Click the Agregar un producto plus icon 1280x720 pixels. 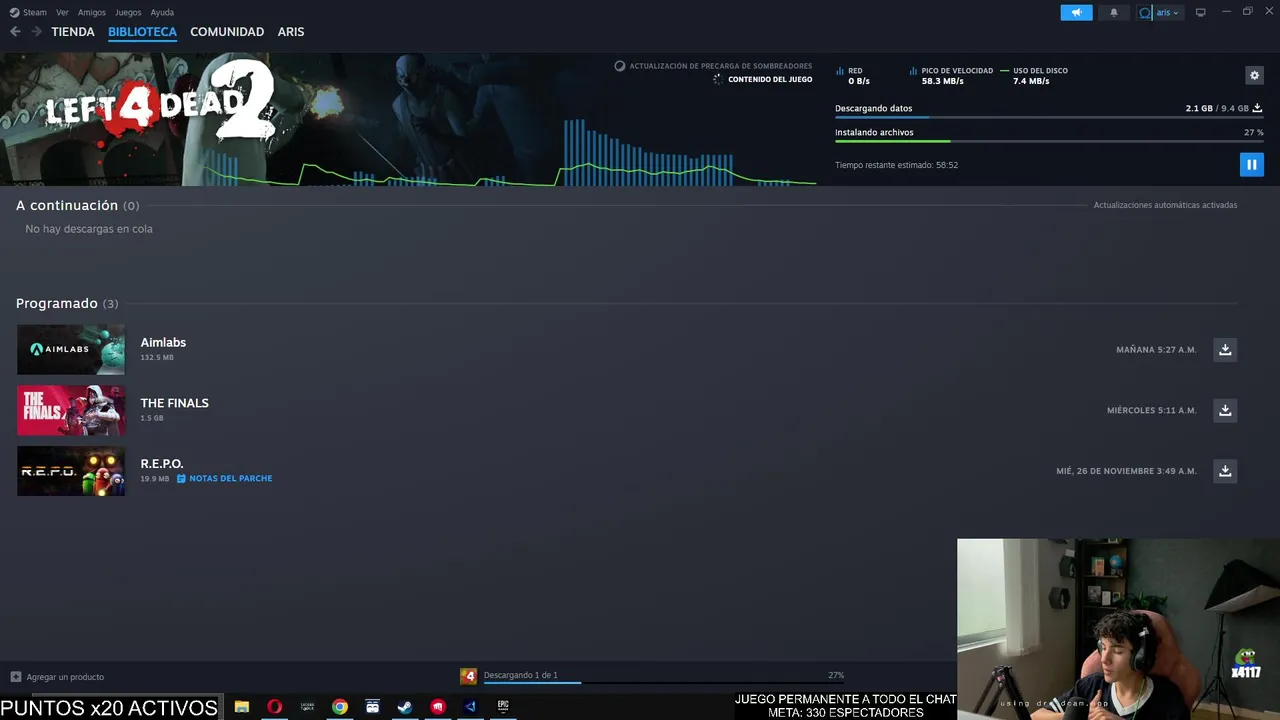15,677
